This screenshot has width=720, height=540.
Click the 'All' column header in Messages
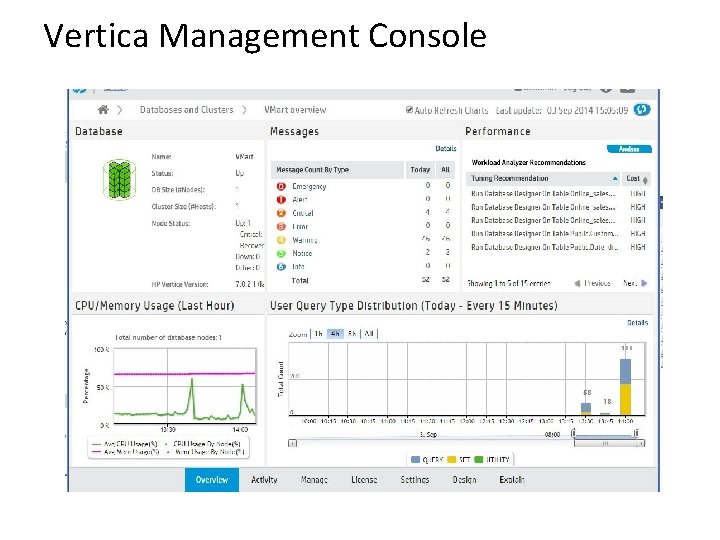445,170
